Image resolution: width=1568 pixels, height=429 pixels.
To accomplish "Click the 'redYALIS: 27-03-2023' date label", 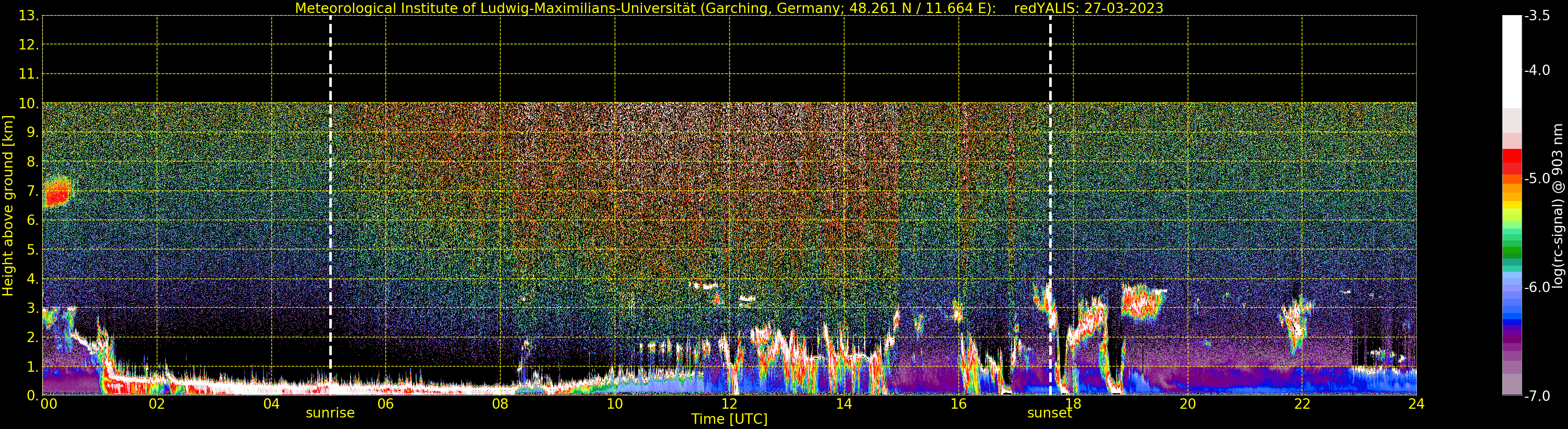I will point(1088,8).
